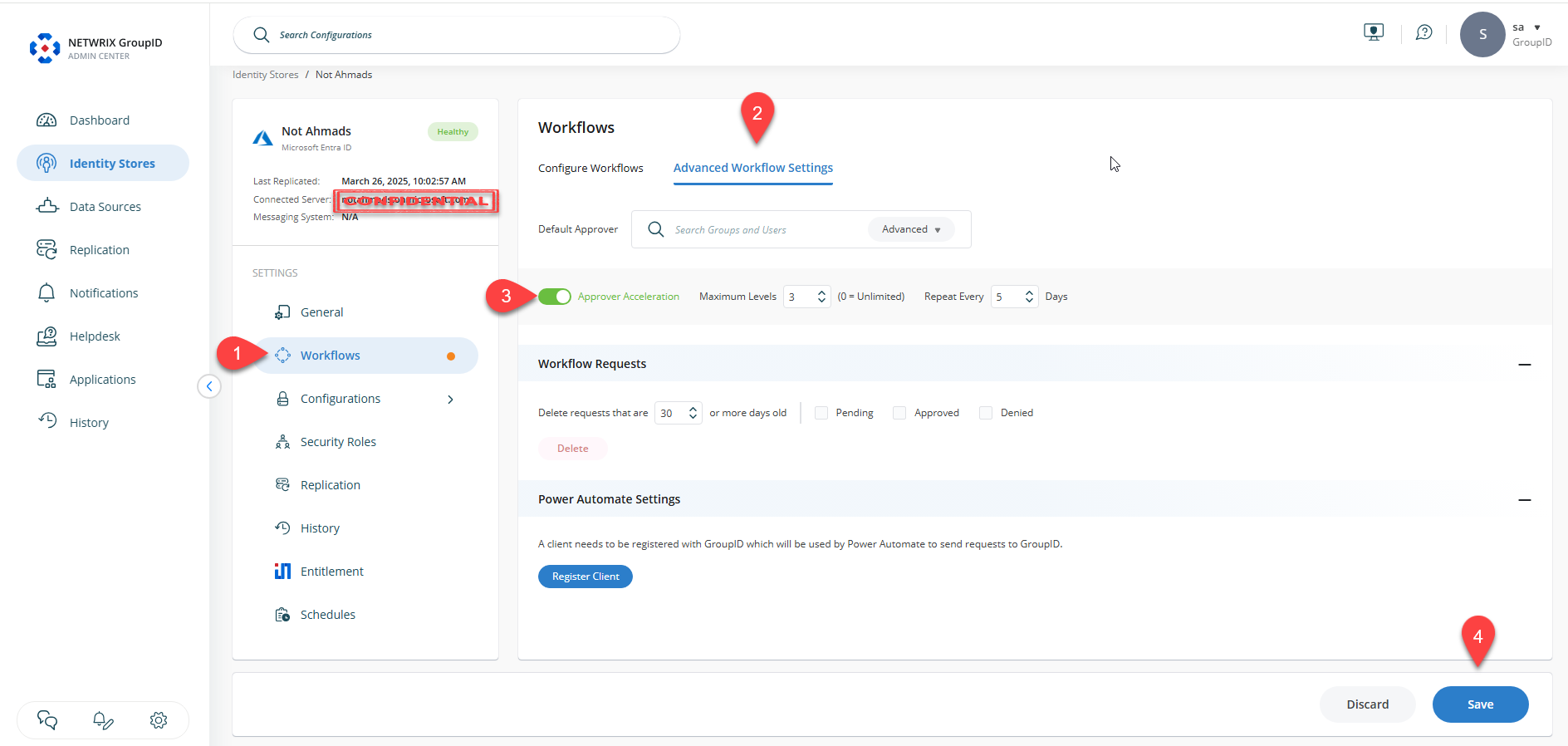
Task: Open the chat bubbles icon in the sidebar footer
Action: (x=47, y=720)
